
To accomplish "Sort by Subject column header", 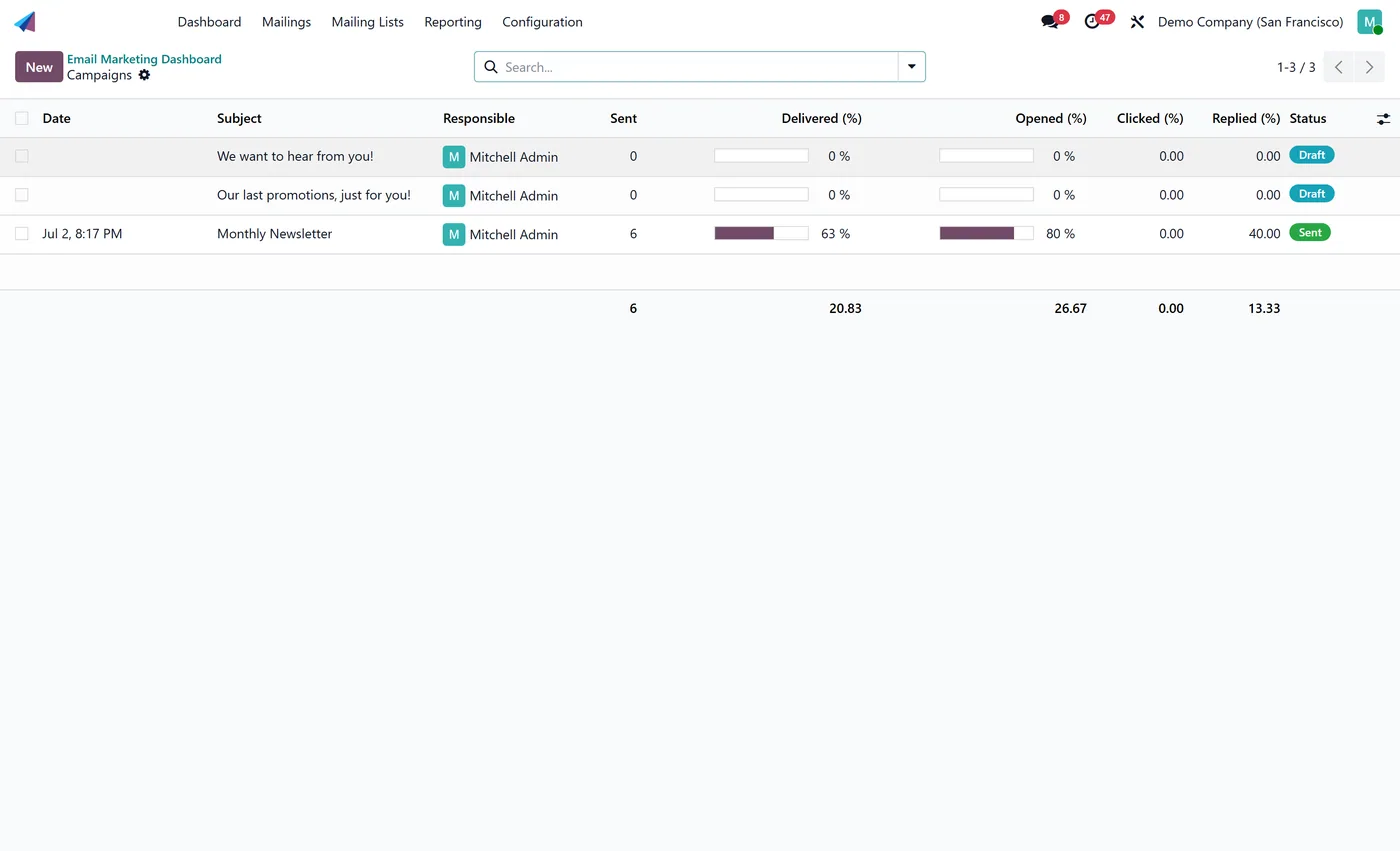I will click(x=239, y=118).
